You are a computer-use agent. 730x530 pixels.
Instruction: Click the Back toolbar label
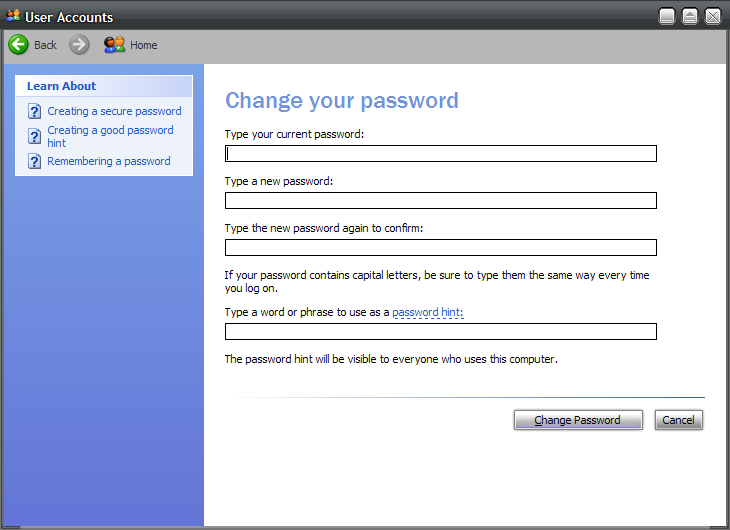point(46,45)
